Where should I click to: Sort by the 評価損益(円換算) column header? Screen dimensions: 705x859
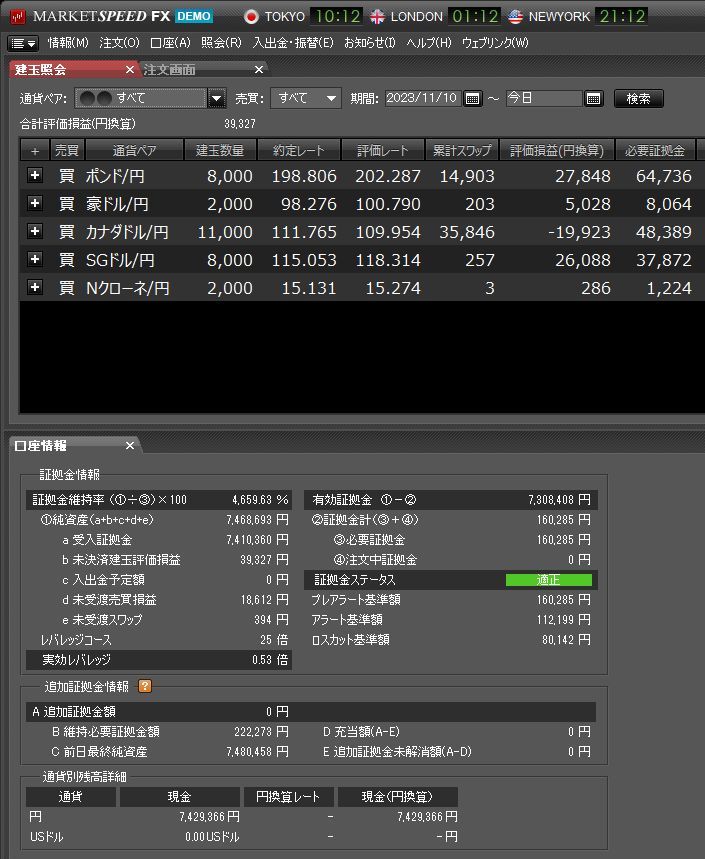click(556, 151)
